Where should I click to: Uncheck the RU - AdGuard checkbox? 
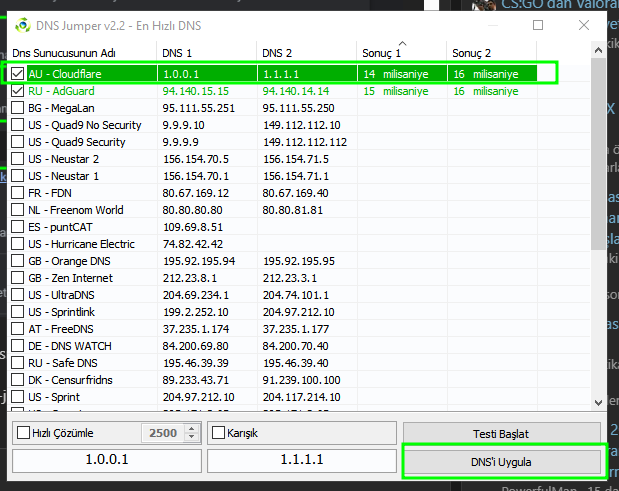coord(17,91)
